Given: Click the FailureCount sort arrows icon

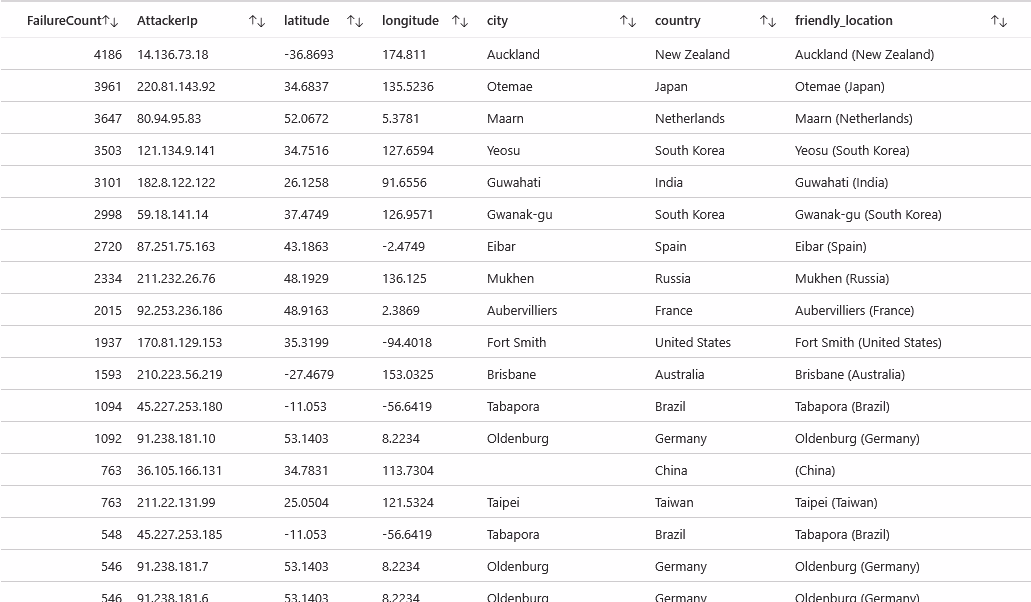Looking at the screenshot, I should [111, 21].
